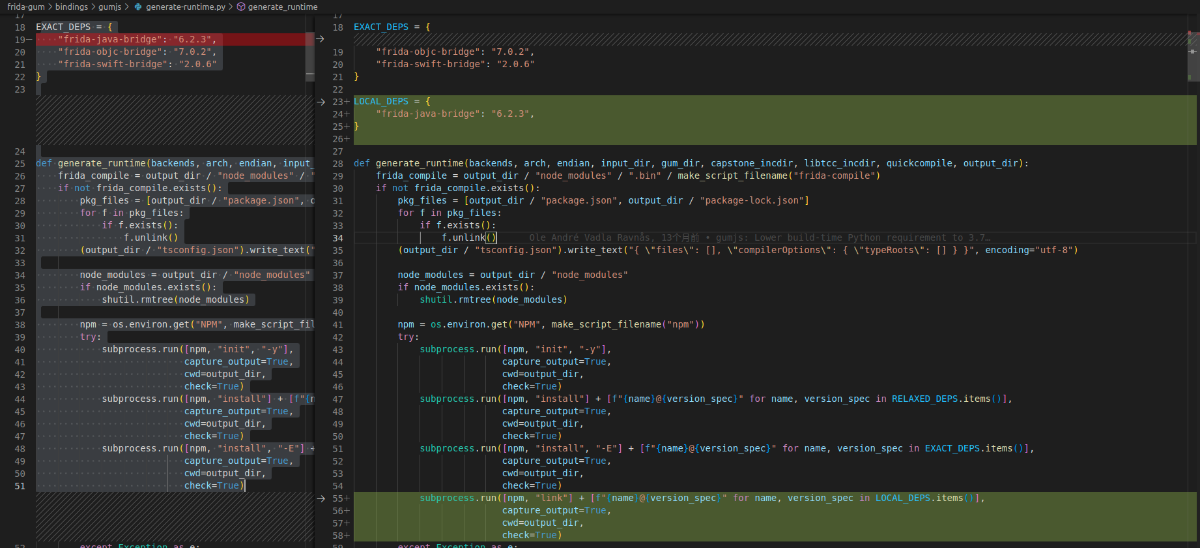Click "EXACT_DEPS = {" in the right pane
The image size is (1200, 548).
click(394, 26)
